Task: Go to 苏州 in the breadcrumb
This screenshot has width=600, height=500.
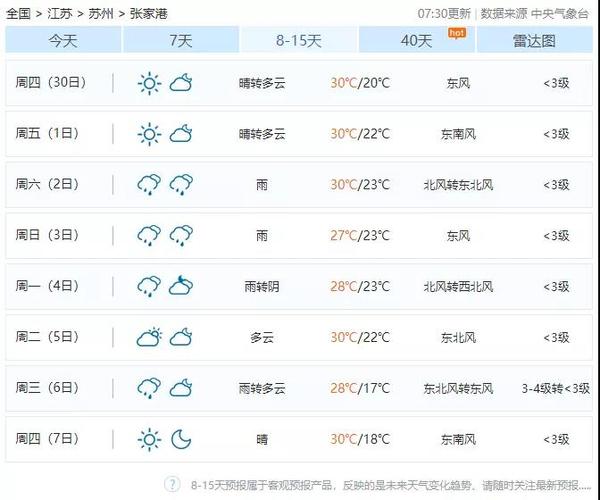Action: point(101,14)
